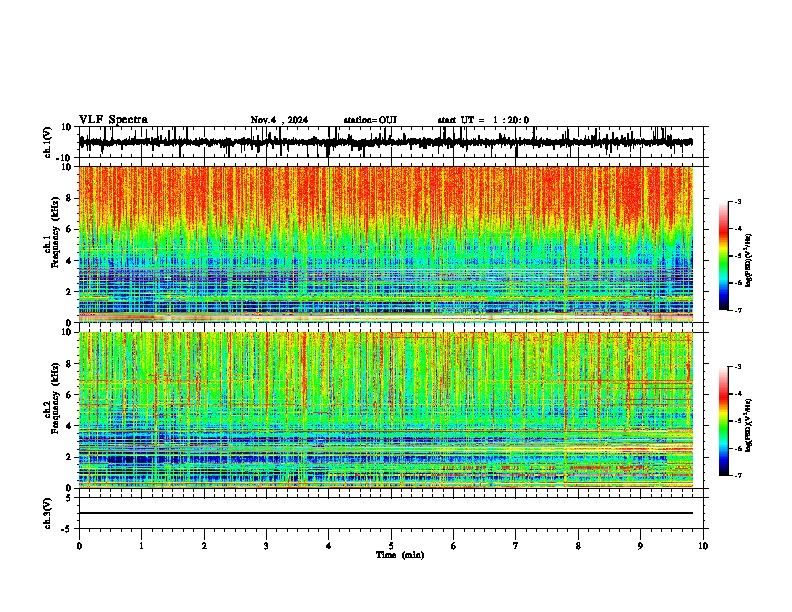Click the "9" tick on the time axis
792x612 pixels.
640,546
